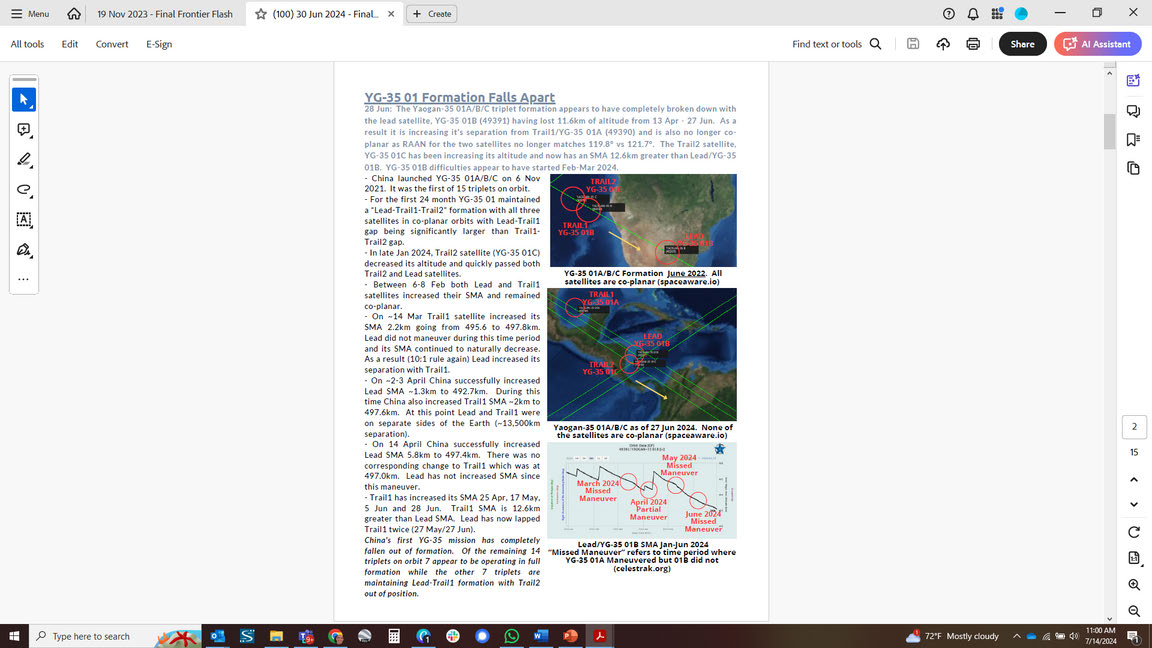1152x648 pixels.
Task: Open the Windows Start button
Action: click(x=14, y=636)
